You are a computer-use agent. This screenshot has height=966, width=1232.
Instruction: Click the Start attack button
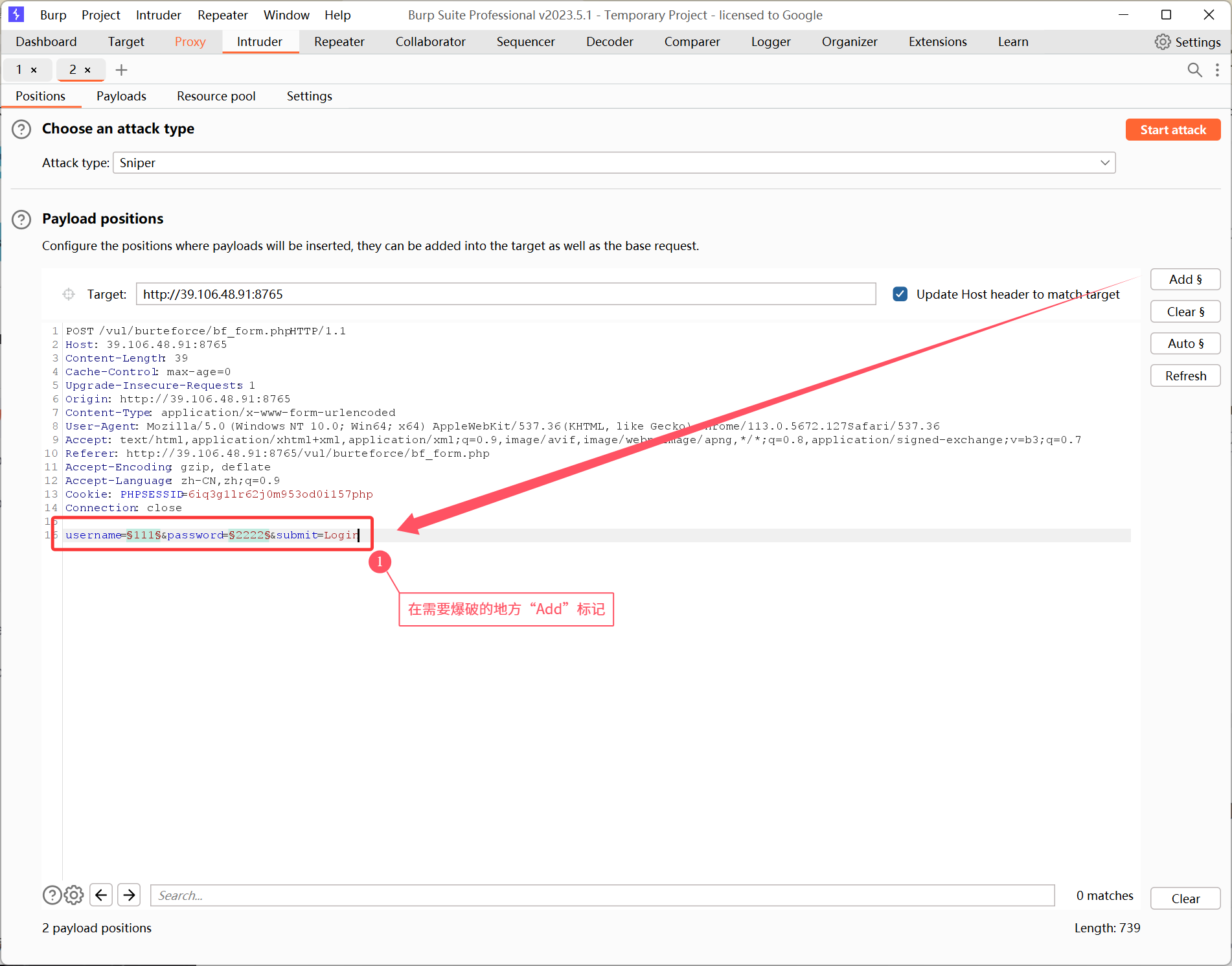[1173, 130]
